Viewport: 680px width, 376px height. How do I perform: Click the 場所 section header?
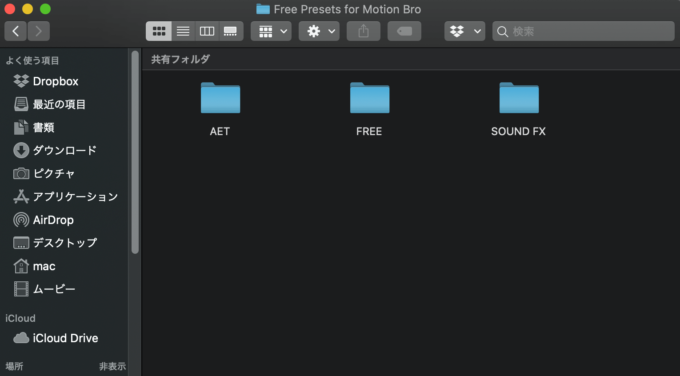tap(14, 366)
